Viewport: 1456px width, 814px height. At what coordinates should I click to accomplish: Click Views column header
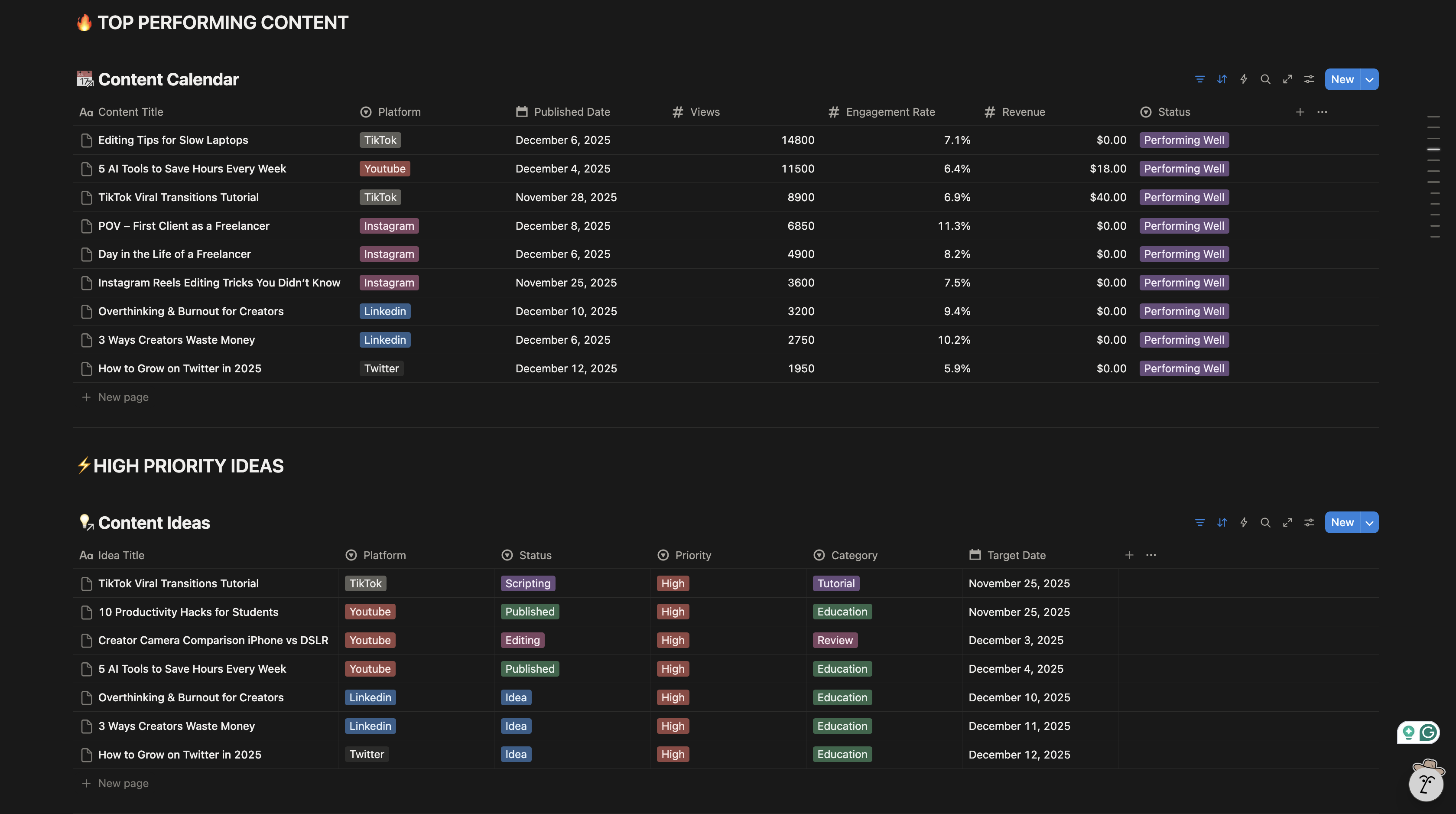(x=704, y=112)
